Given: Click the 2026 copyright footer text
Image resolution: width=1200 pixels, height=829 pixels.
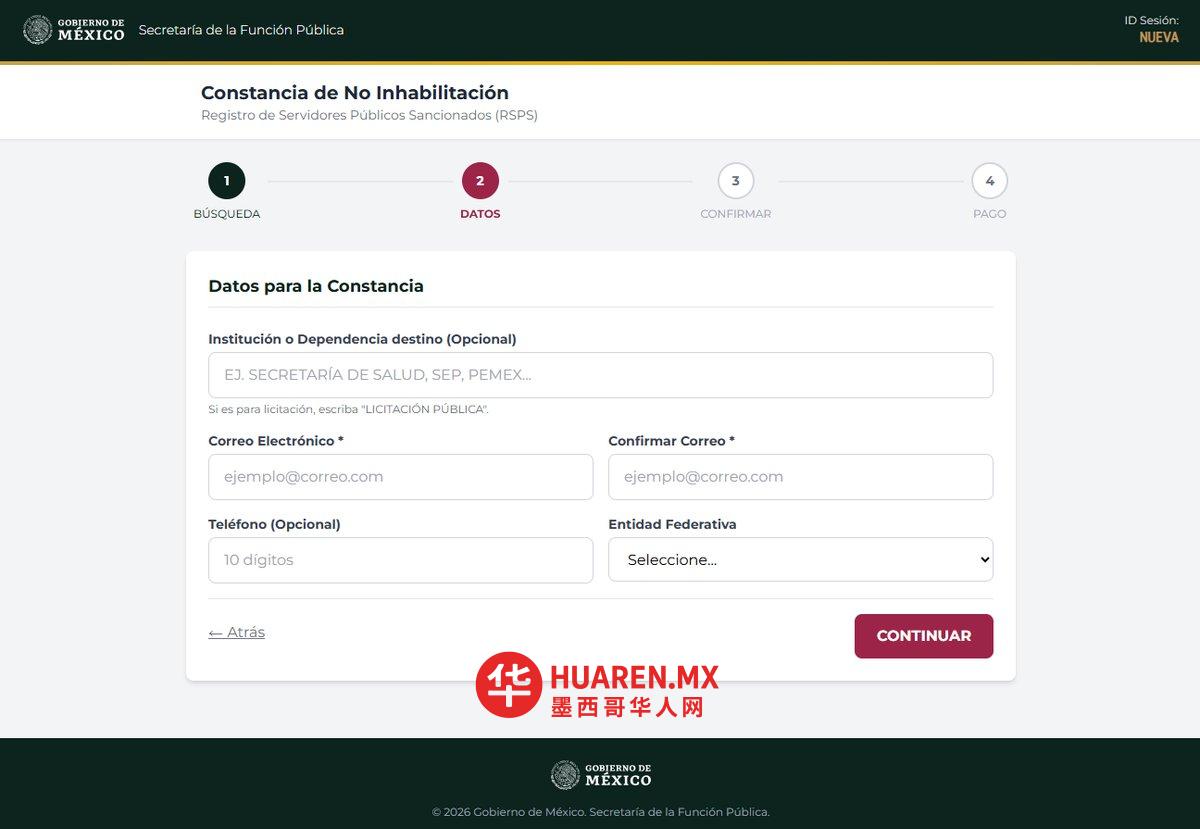Looking at the screenshot, I should click(x=601, y=812).
